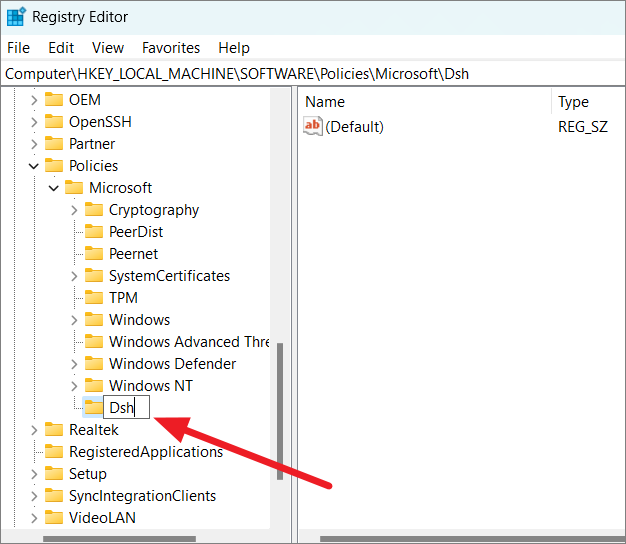Open the File menu
Viewport: 626px width, 544px height.
[18, 48]
